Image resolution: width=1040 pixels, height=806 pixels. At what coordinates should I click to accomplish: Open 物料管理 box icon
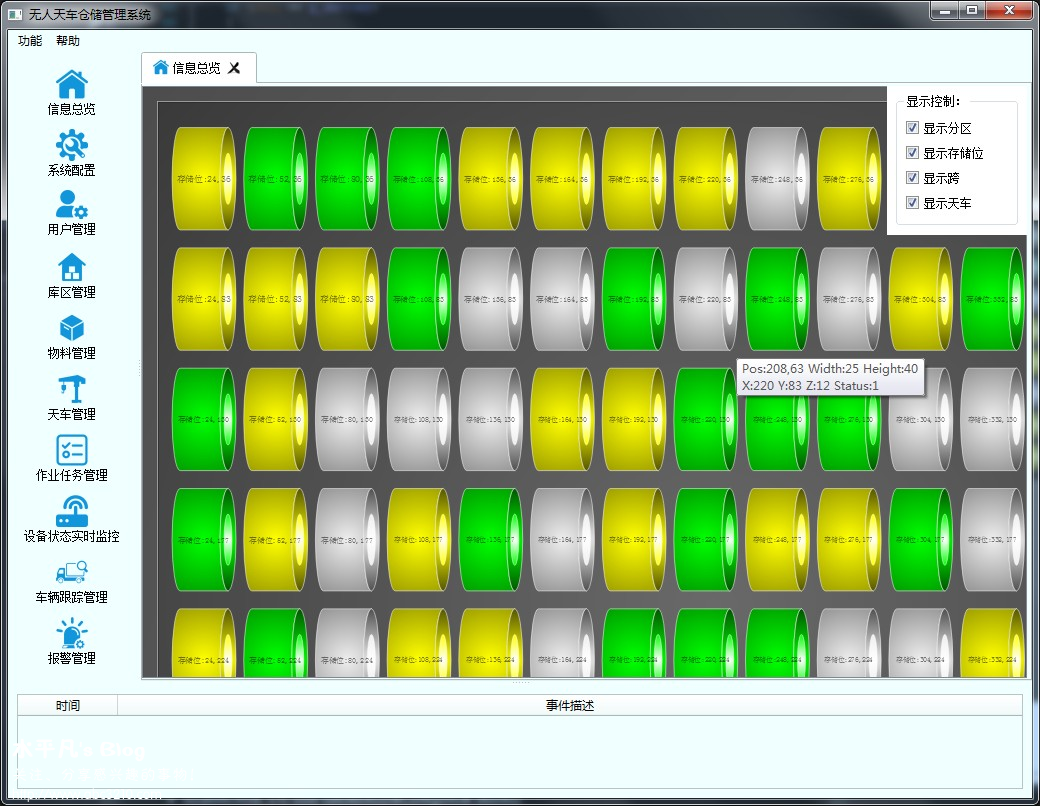[71, 329]
